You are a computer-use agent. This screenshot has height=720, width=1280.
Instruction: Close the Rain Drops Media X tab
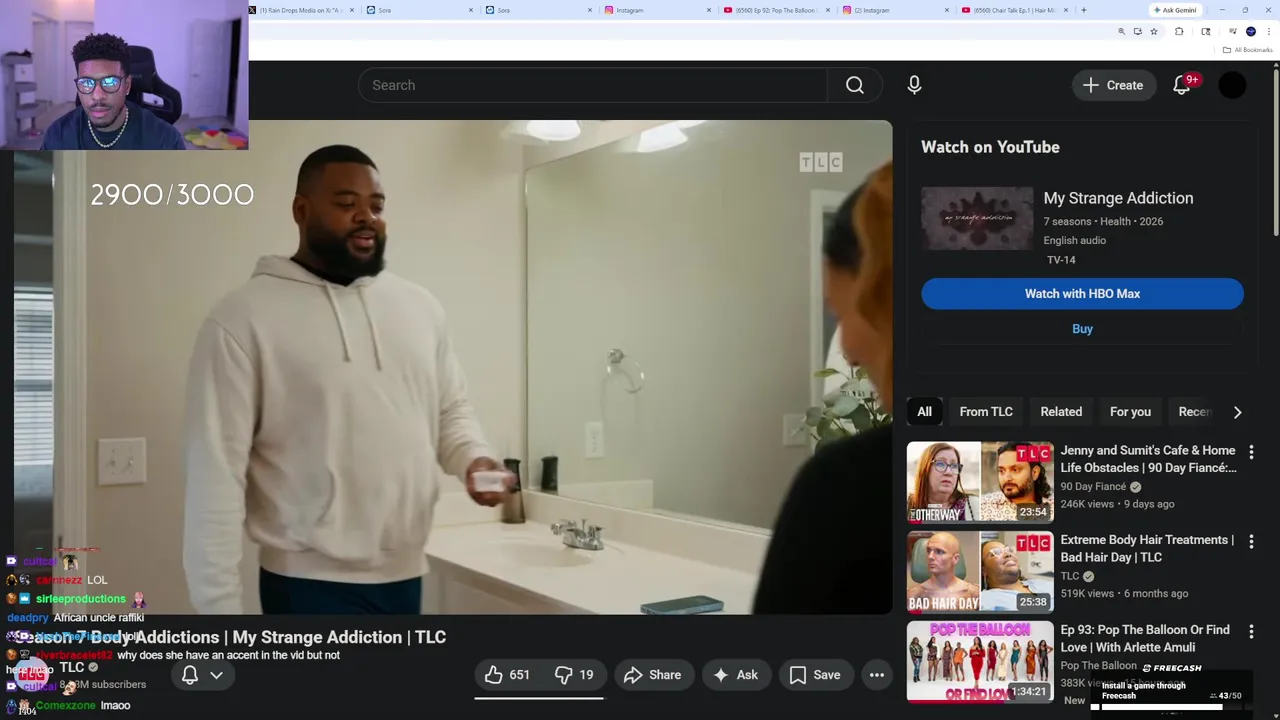coord(352,10)
